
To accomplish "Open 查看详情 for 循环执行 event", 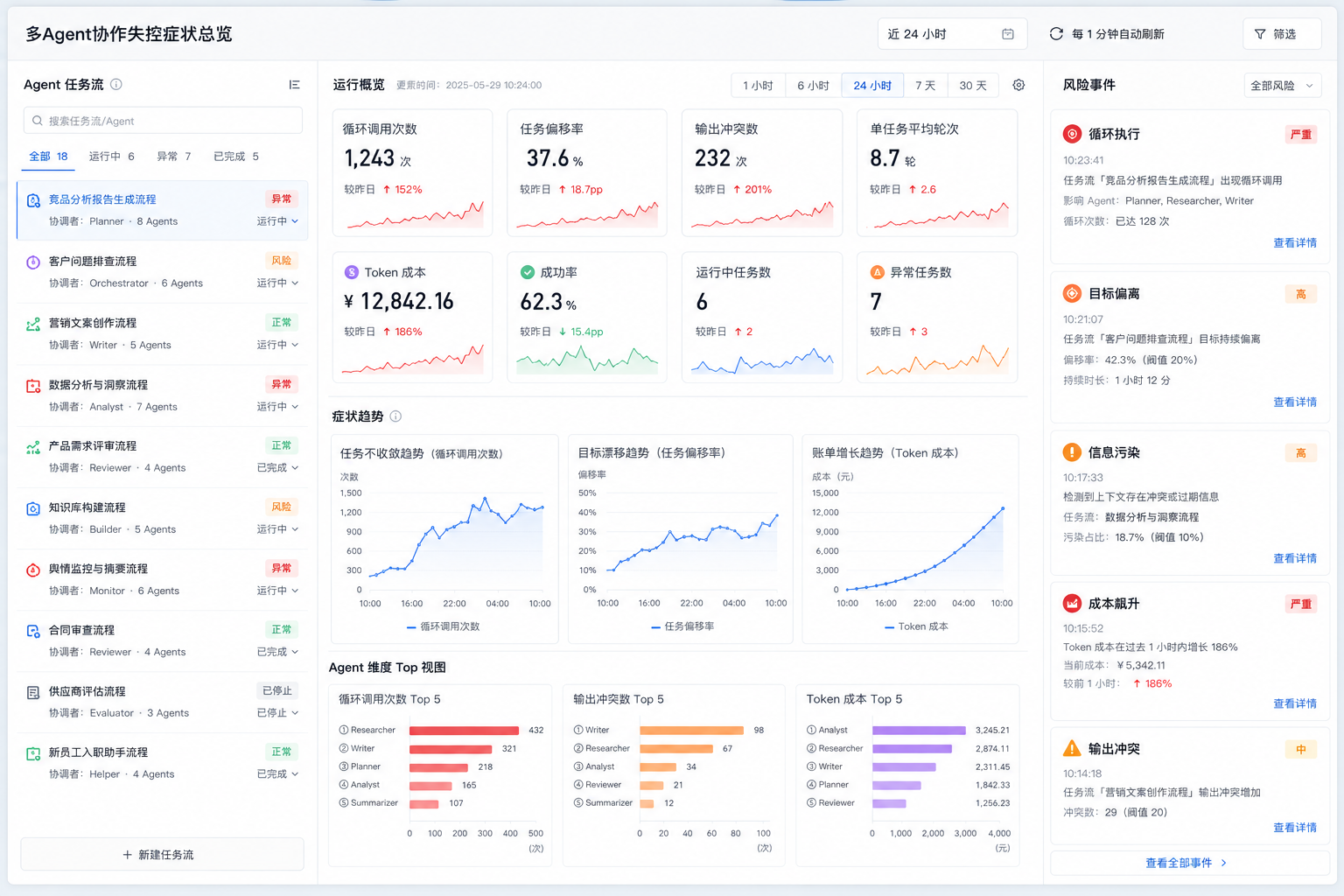I will point(1295,243).
